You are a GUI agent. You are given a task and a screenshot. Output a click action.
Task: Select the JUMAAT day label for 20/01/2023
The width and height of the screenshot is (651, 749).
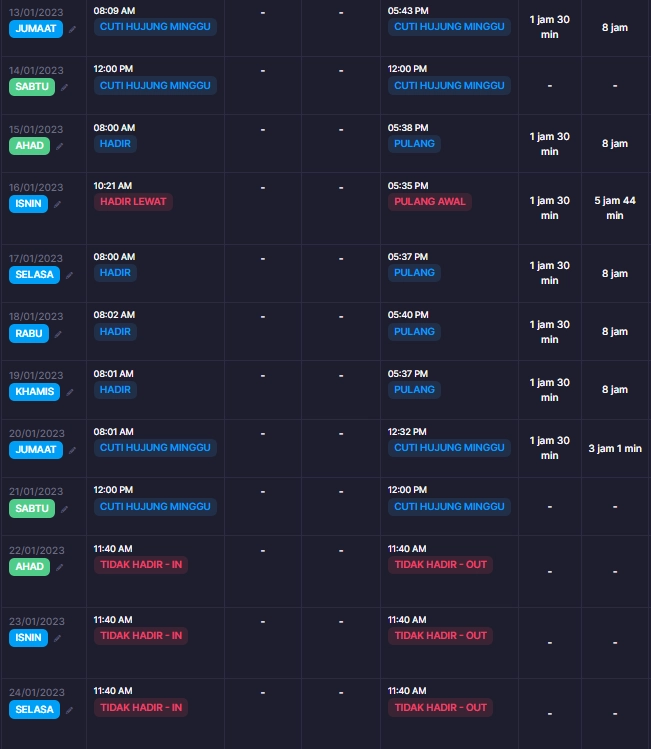pos(36,449)
